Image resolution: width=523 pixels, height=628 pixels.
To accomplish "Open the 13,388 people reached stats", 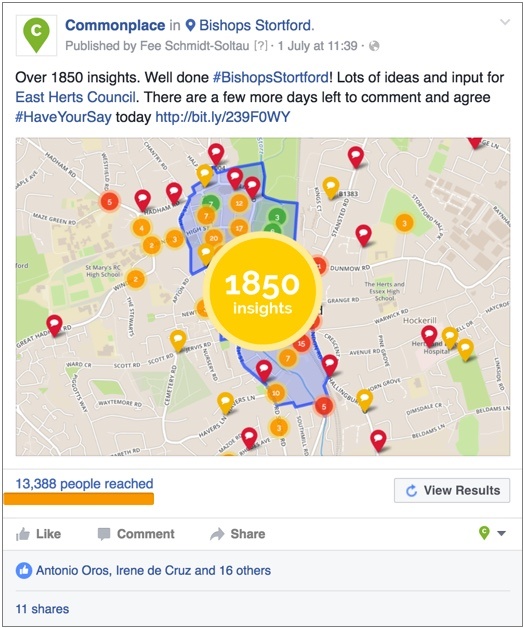I will (x=84, y=484).
